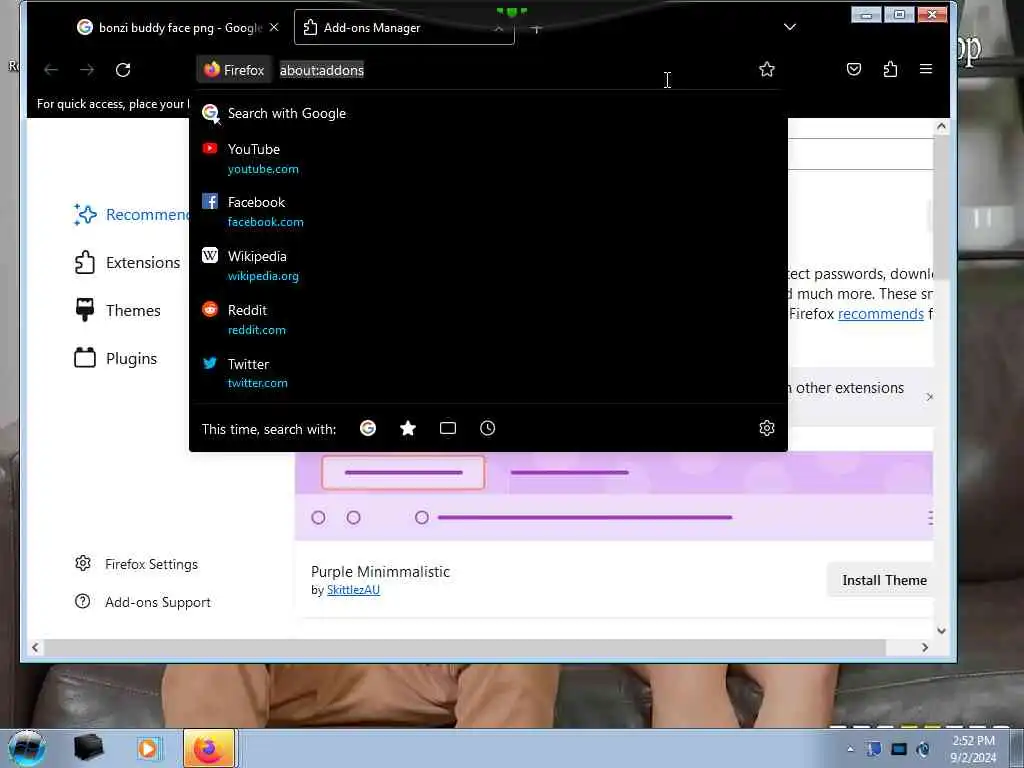Bookmark this page with the star icon
This screenshot has width=1024, height=768.
(767, 69)
